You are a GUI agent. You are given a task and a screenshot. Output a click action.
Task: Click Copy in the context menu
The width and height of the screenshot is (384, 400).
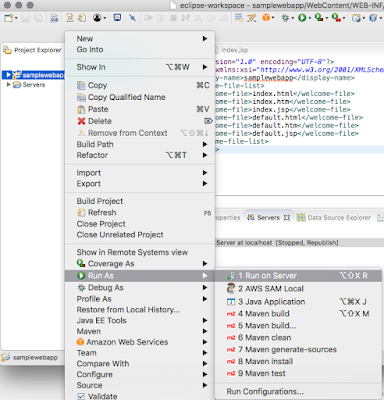coord(140,85)
